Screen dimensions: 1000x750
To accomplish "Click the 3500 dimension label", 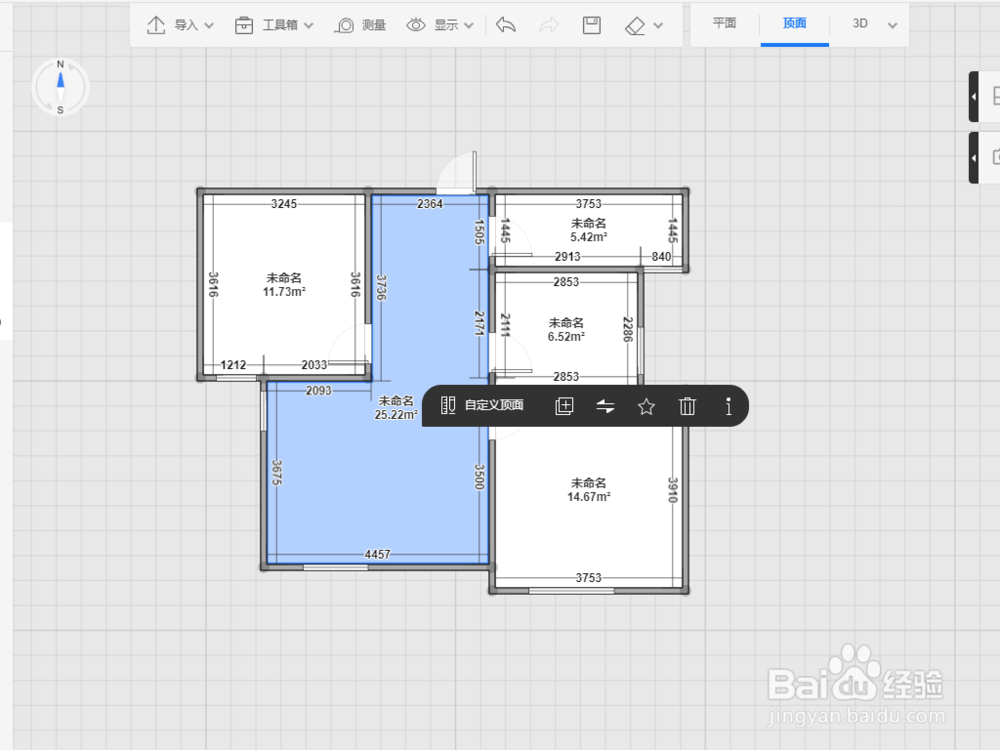I will 480,477.
